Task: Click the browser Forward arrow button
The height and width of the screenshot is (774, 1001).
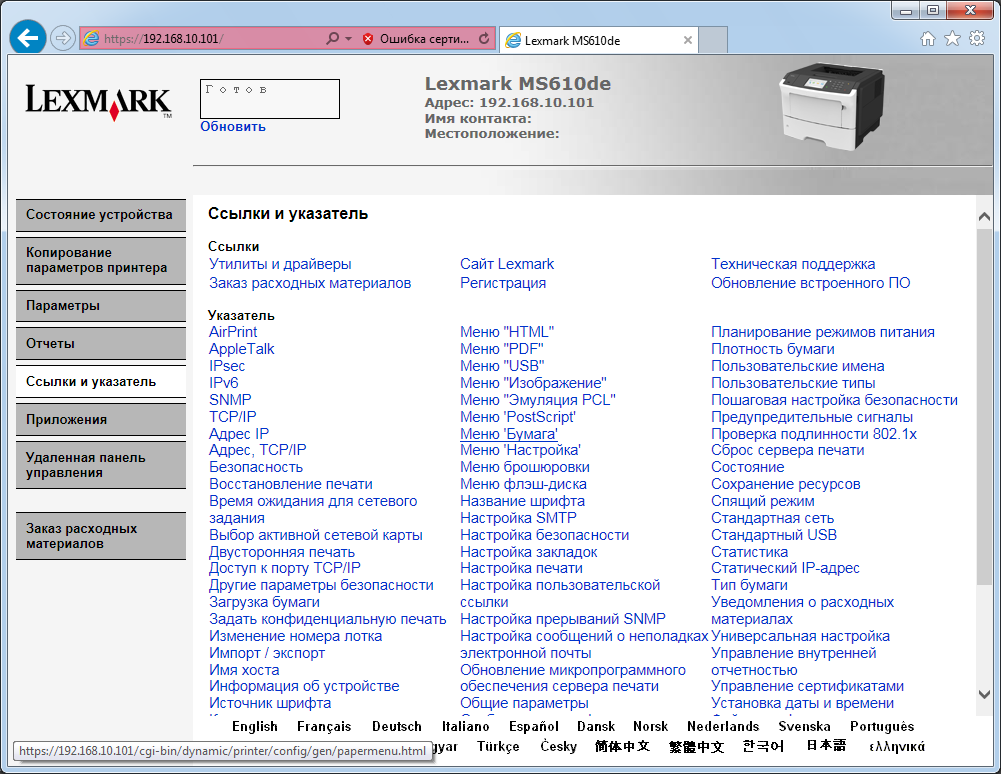Action: click(x=62, y=38)
